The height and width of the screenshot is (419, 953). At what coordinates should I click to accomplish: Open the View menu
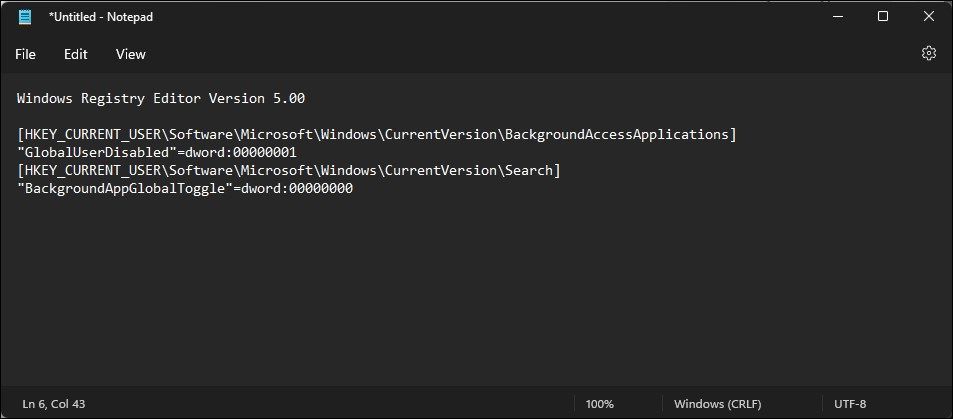pos(130,54)
